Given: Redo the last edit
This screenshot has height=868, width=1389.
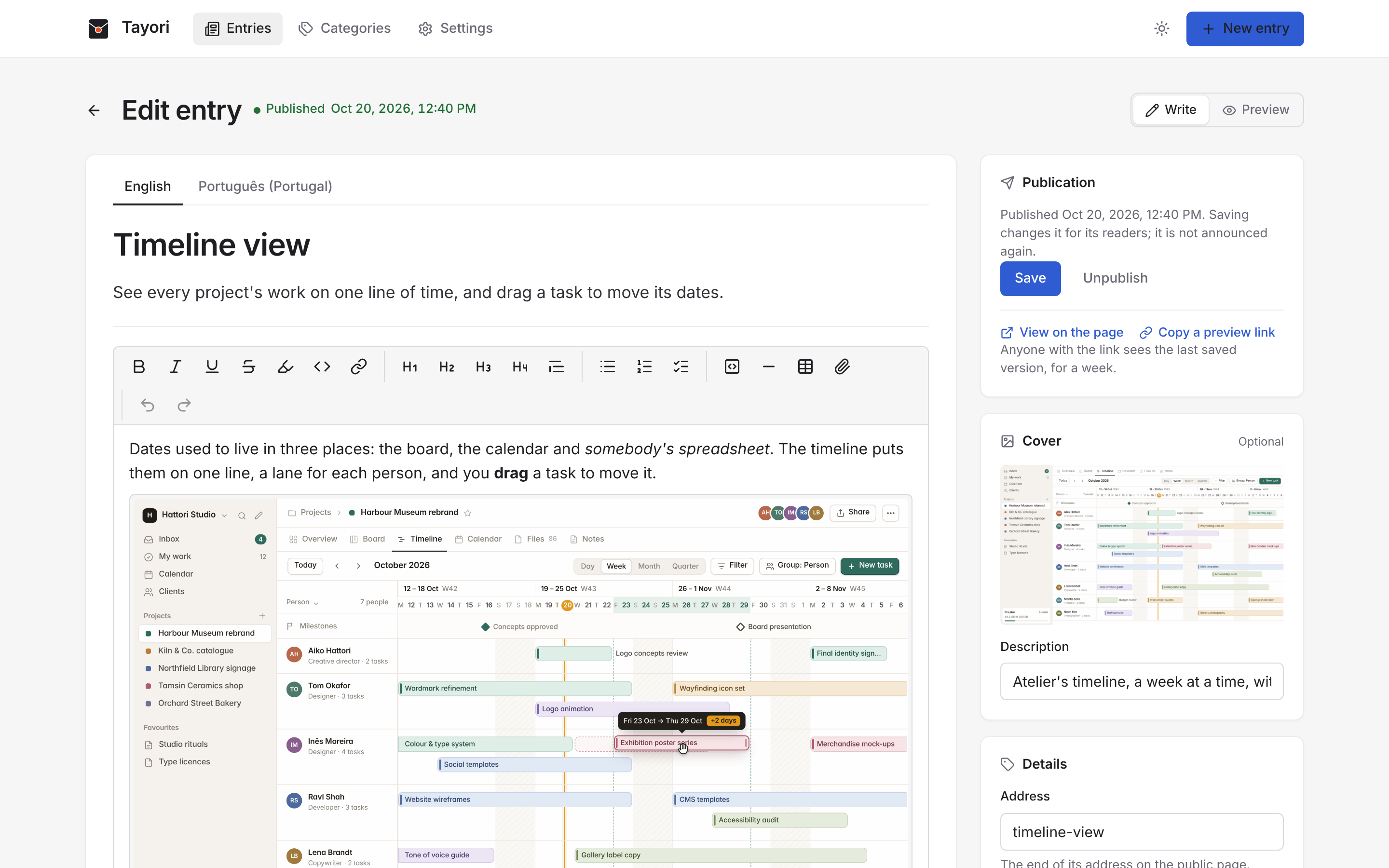Looking at the screenshot, I should [x=184, y=405].
